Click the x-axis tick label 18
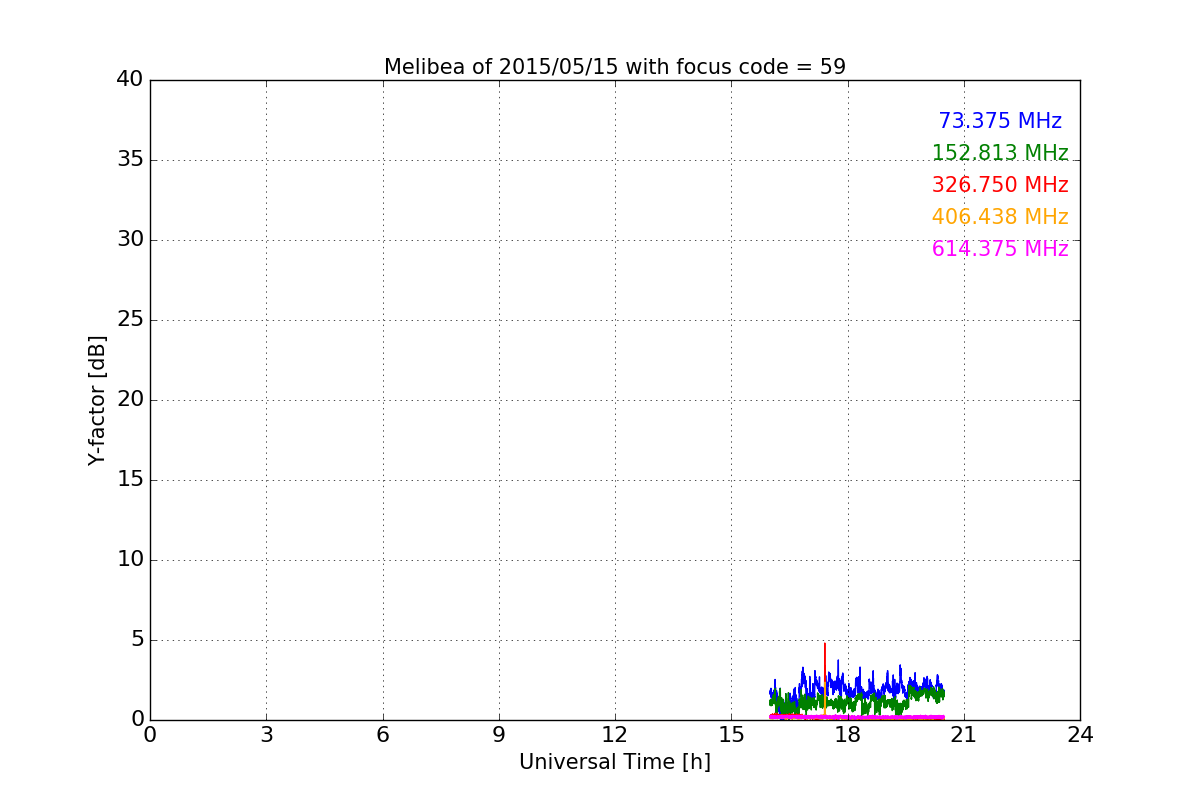The width and height of the screenshot is (1200, 800). (848, 734)
